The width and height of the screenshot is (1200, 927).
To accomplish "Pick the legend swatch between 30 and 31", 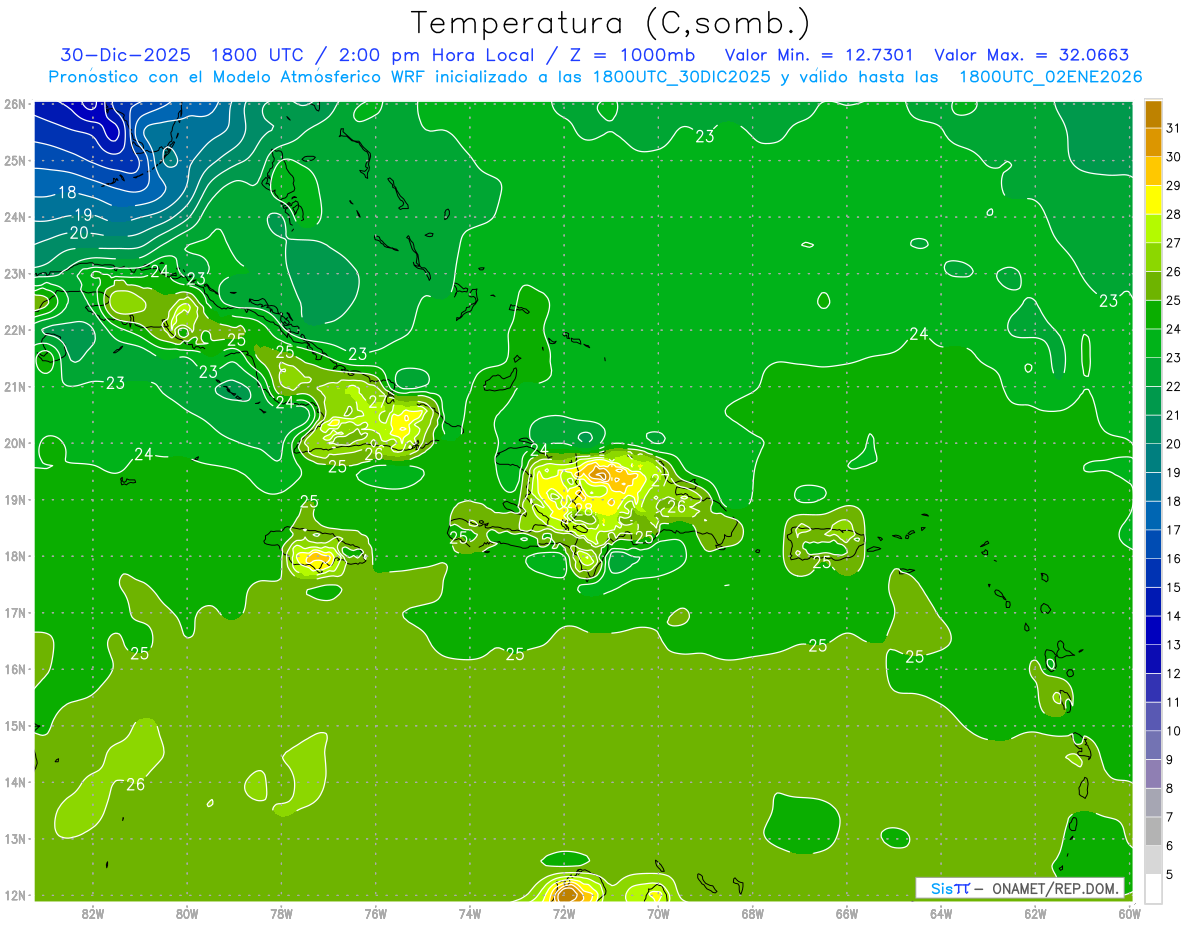I will coord(1153,143).
